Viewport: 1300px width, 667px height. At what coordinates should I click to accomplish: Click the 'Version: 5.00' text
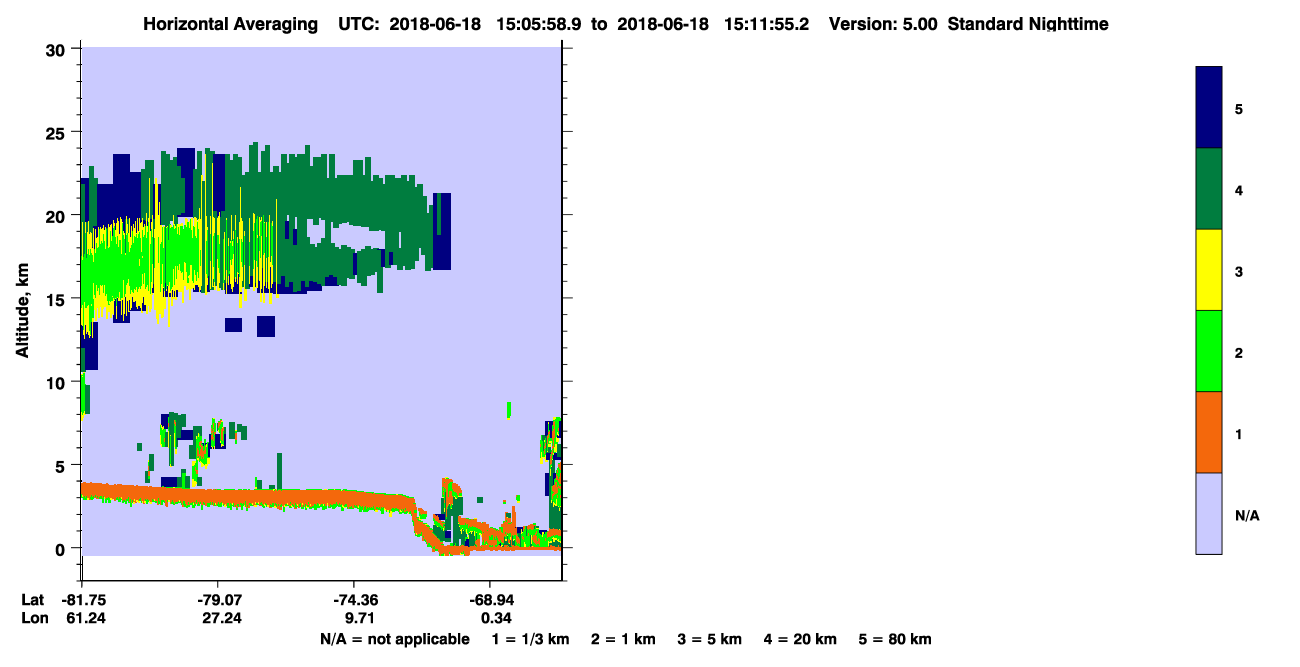click(x=883, y=24)
